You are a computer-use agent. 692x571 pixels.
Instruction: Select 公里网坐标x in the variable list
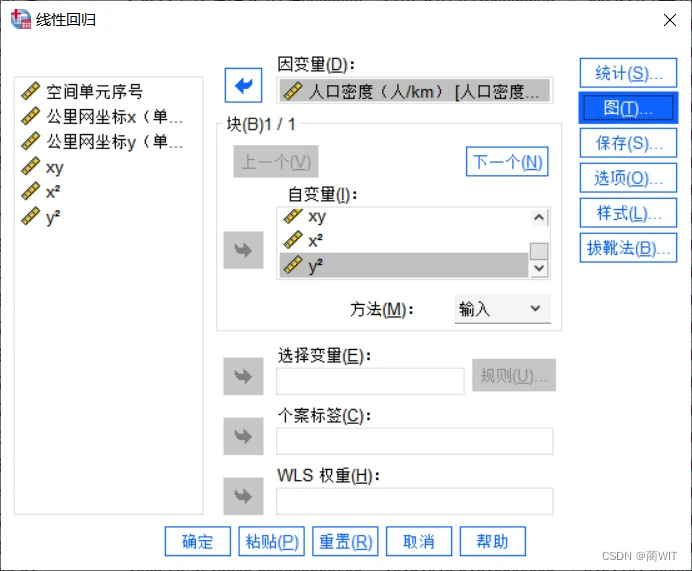tap(114, 116)
